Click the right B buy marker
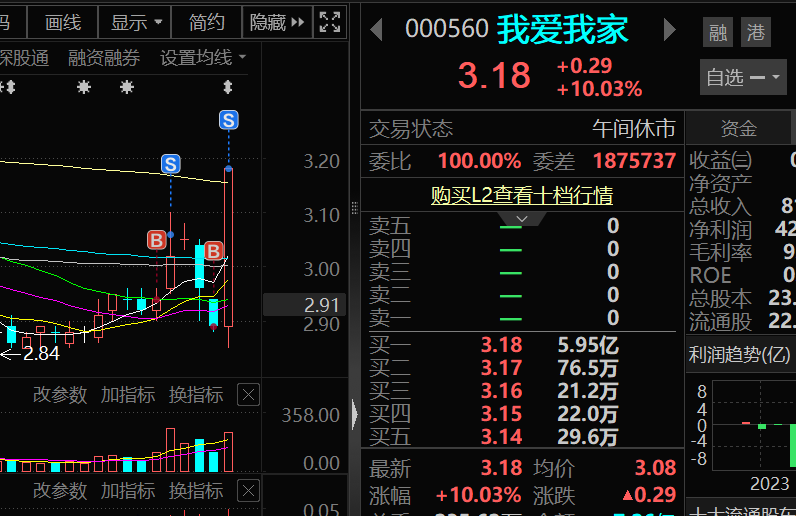796x516 pixels. 214,251
